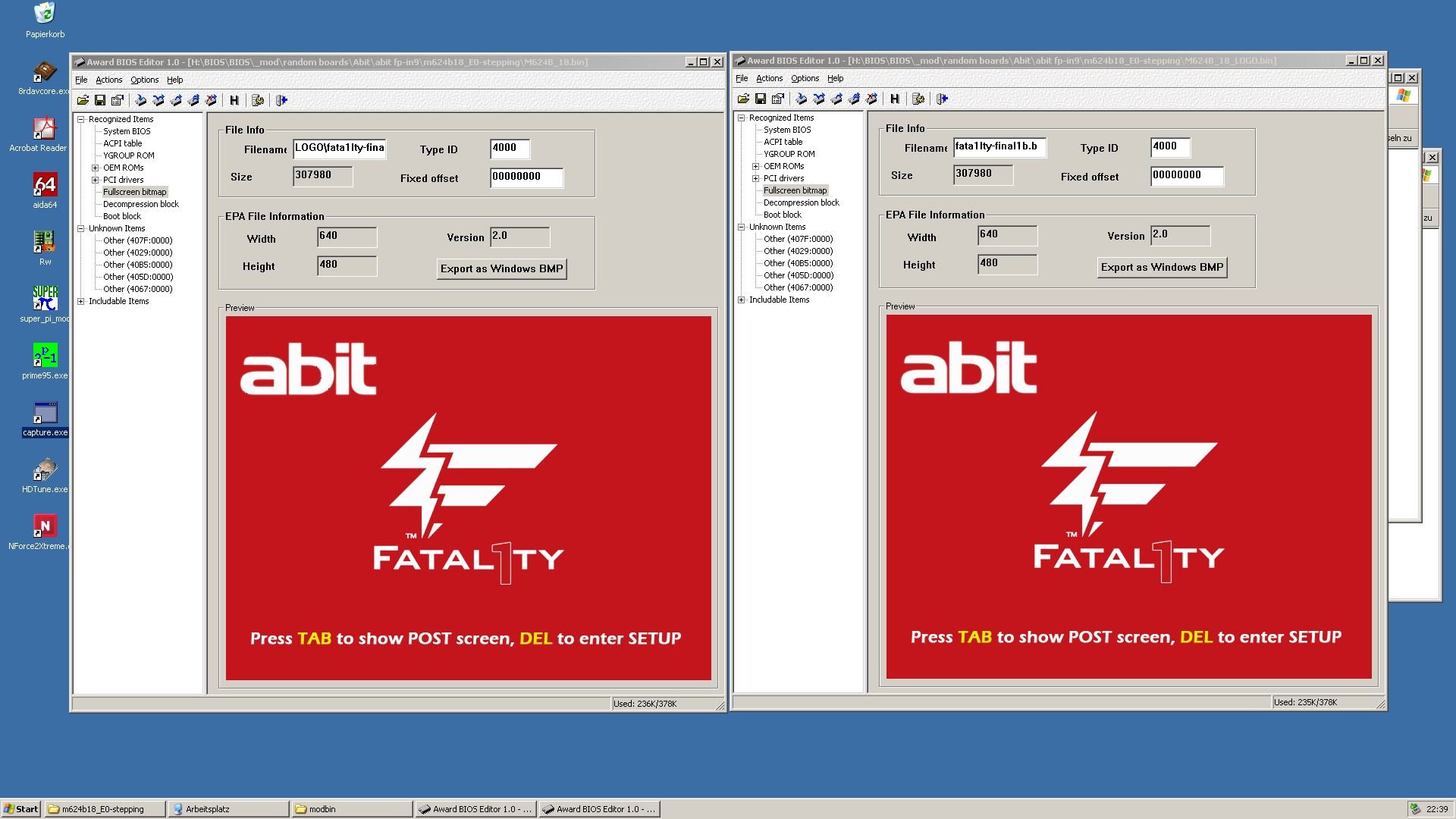Open Help menu in M624B_18.bin editor
1456x819 pixels.
[x=174, y=80]
